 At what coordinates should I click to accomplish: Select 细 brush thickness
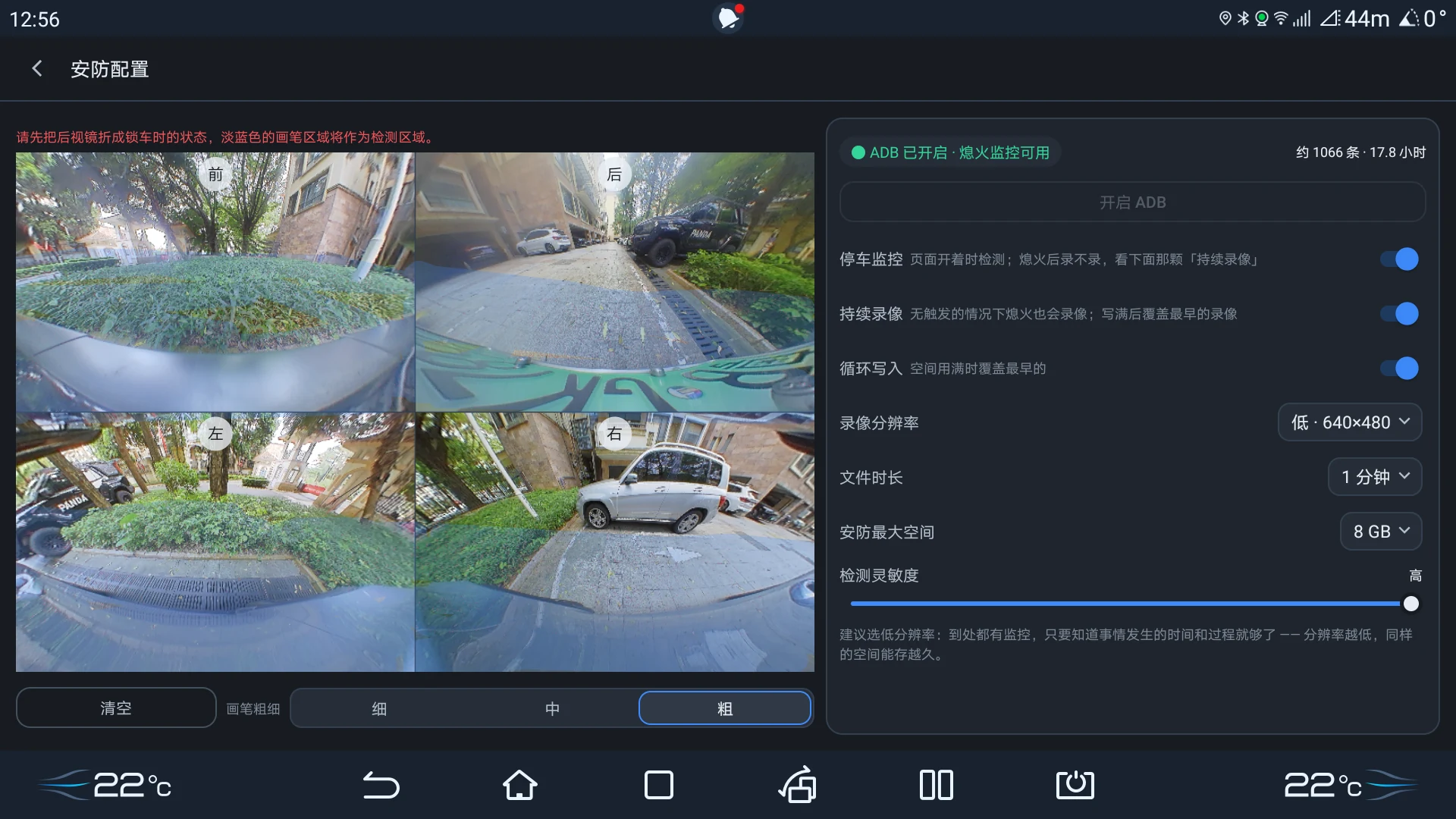point(379,708)
